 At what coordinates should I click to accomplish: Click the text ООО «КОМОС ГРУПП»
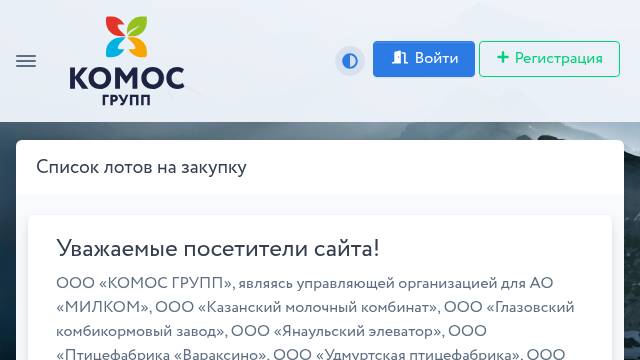pyautogui.click(x=145, y=283)
